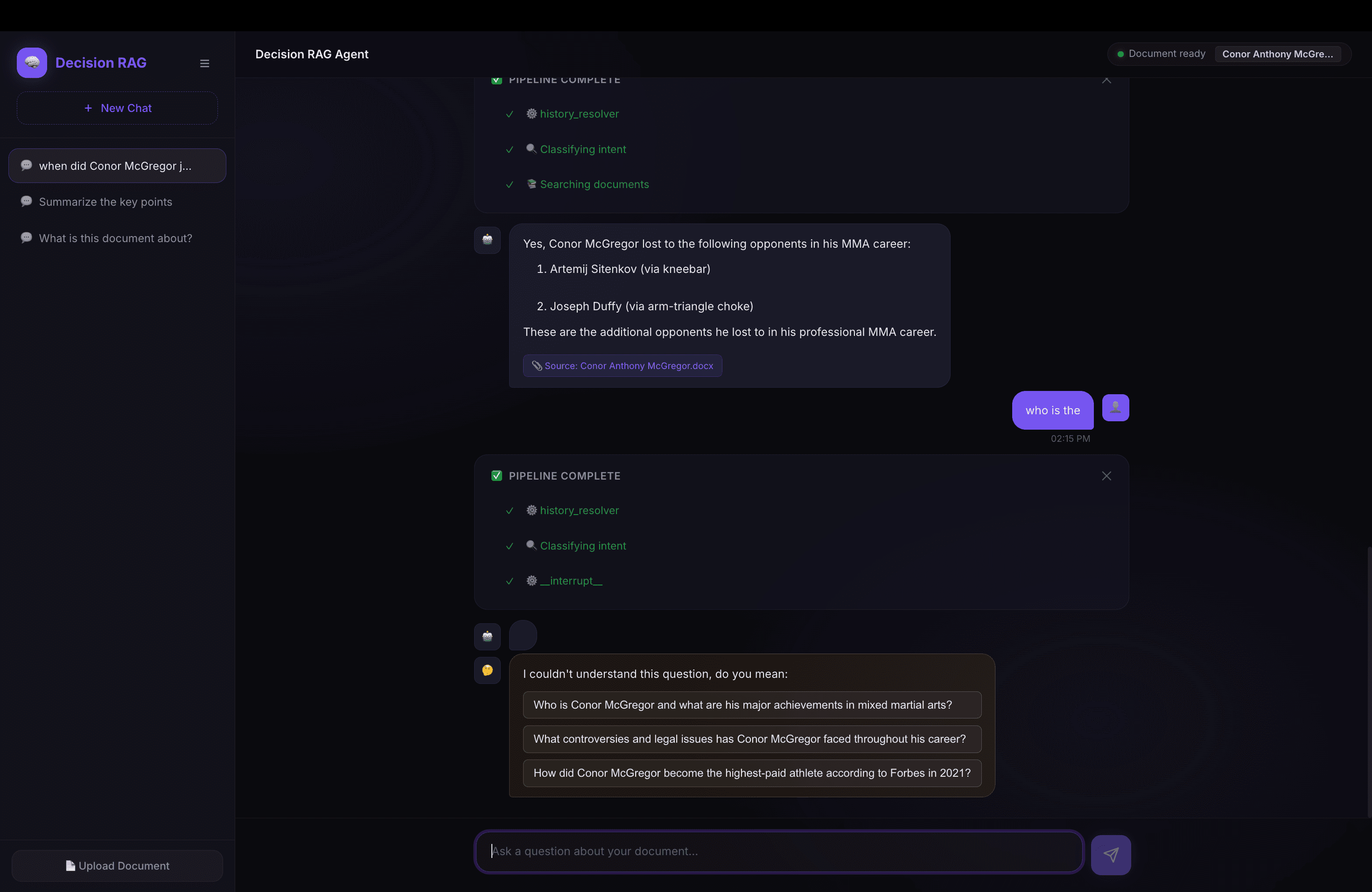Image resolution: width=1372 pixels, height=892 pixels.
Task: Start a New Chat
Action: tap(117, 108)
